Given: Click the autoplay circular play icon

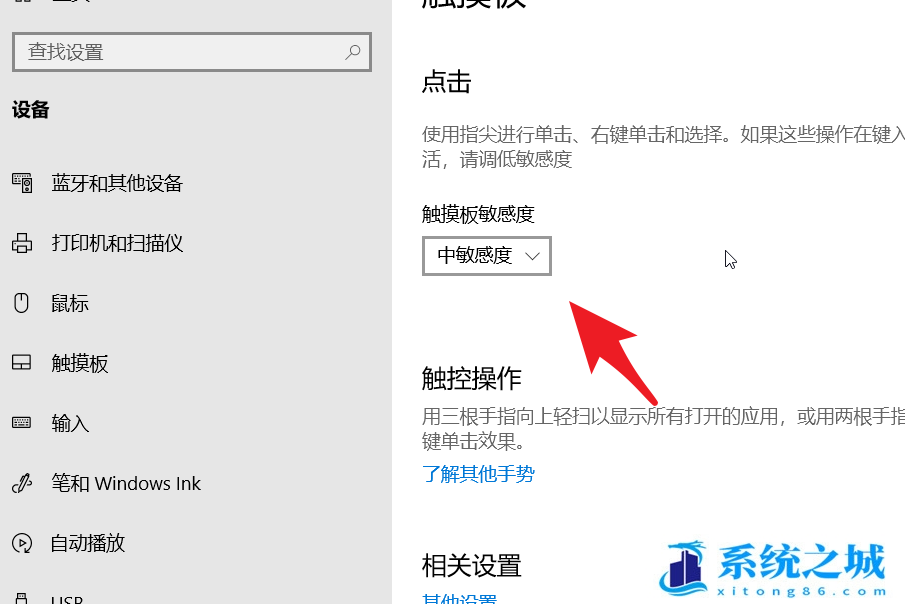Looking at the screenshot, I should (x=22, y=543).
